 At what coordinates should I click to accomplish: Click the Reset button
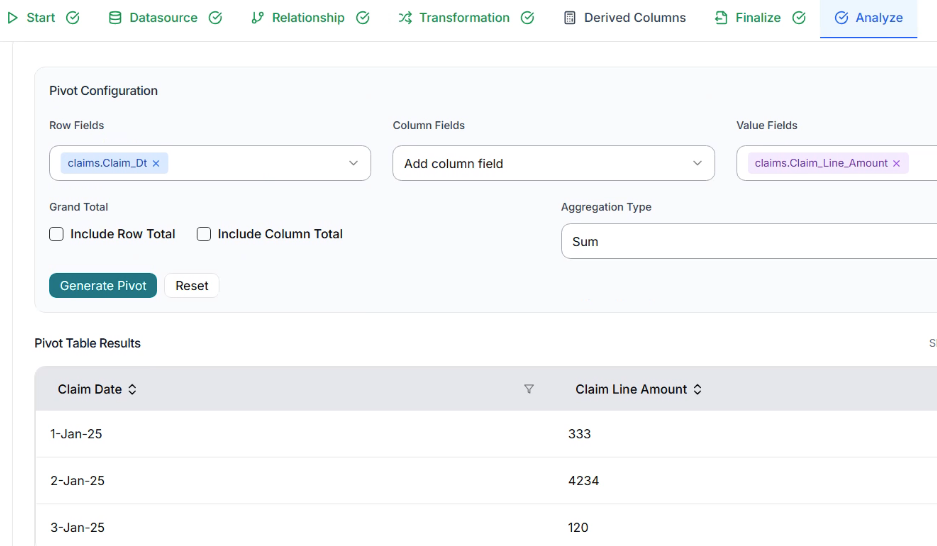click(192, 285)
